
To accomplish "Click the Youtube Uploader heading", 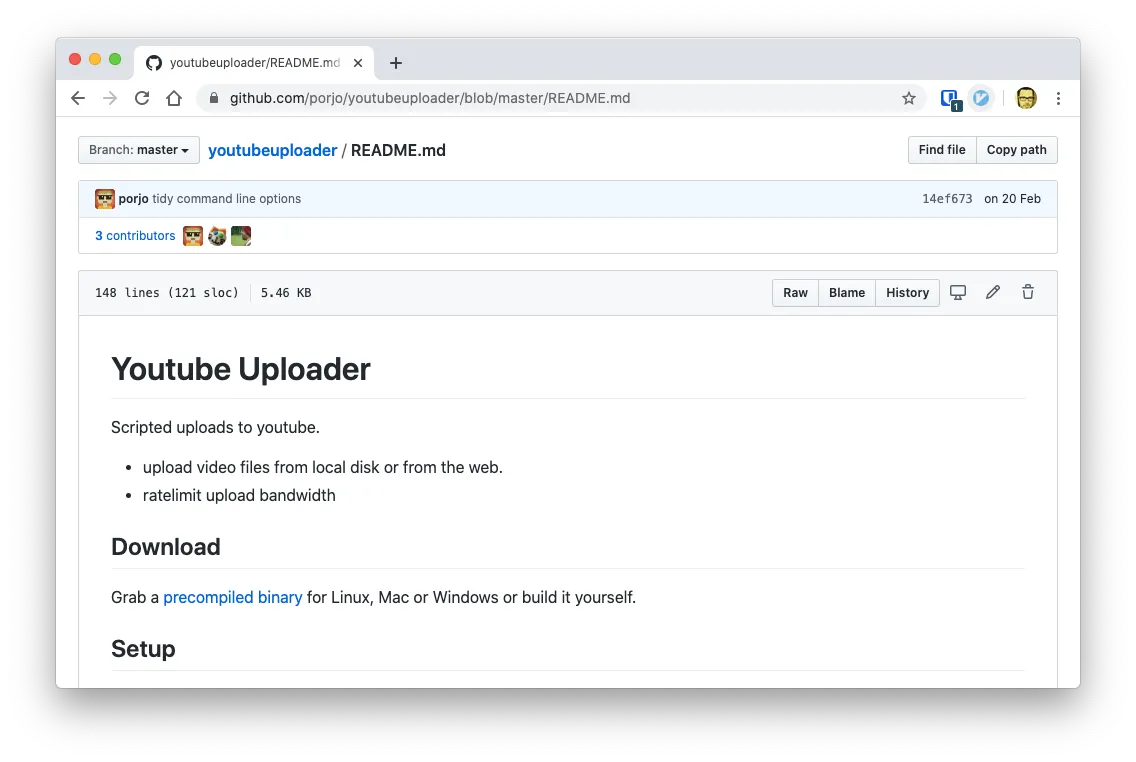I will tap(241, 369).
